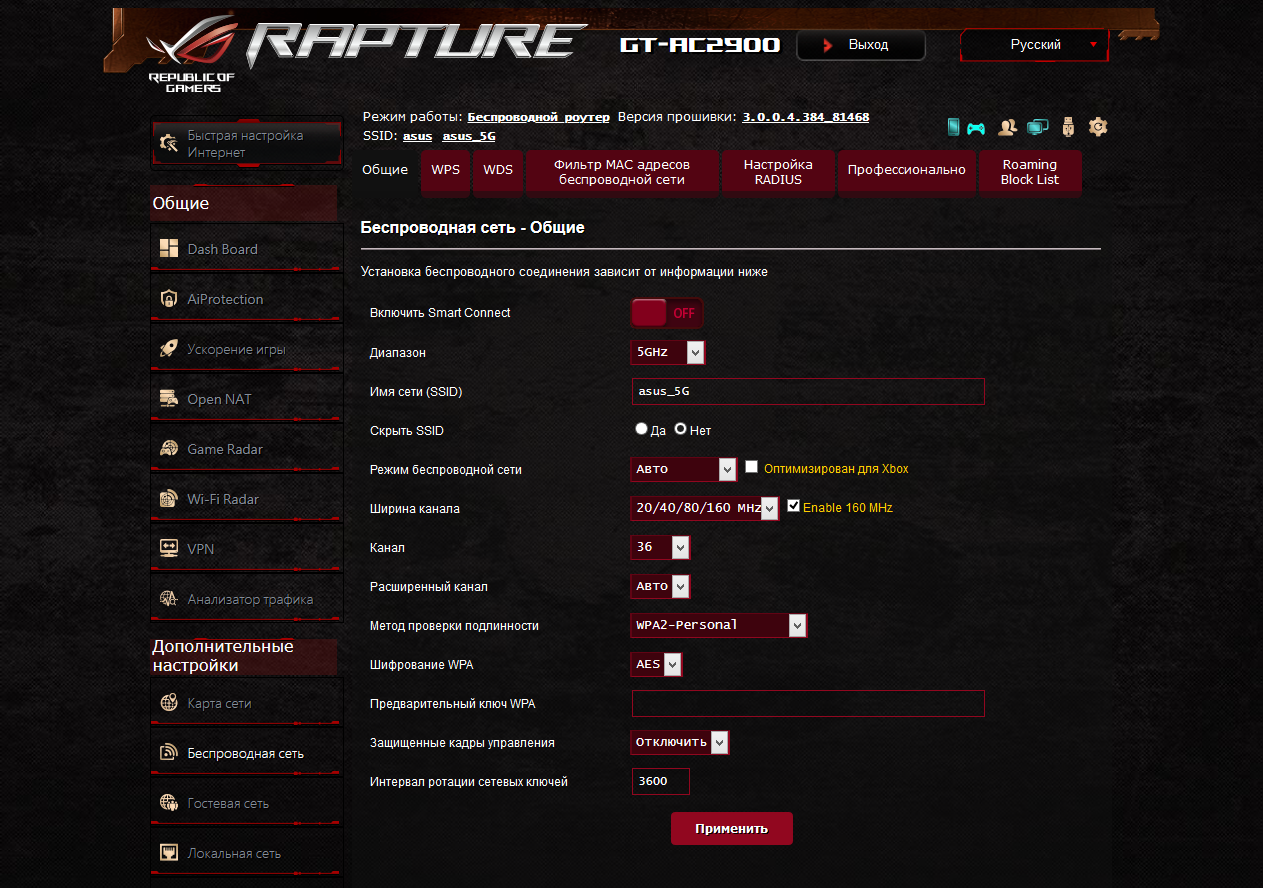This screenshot has height=888, width=1263.
Task: Open AiProtection section
Action: (x=245, y=300)
